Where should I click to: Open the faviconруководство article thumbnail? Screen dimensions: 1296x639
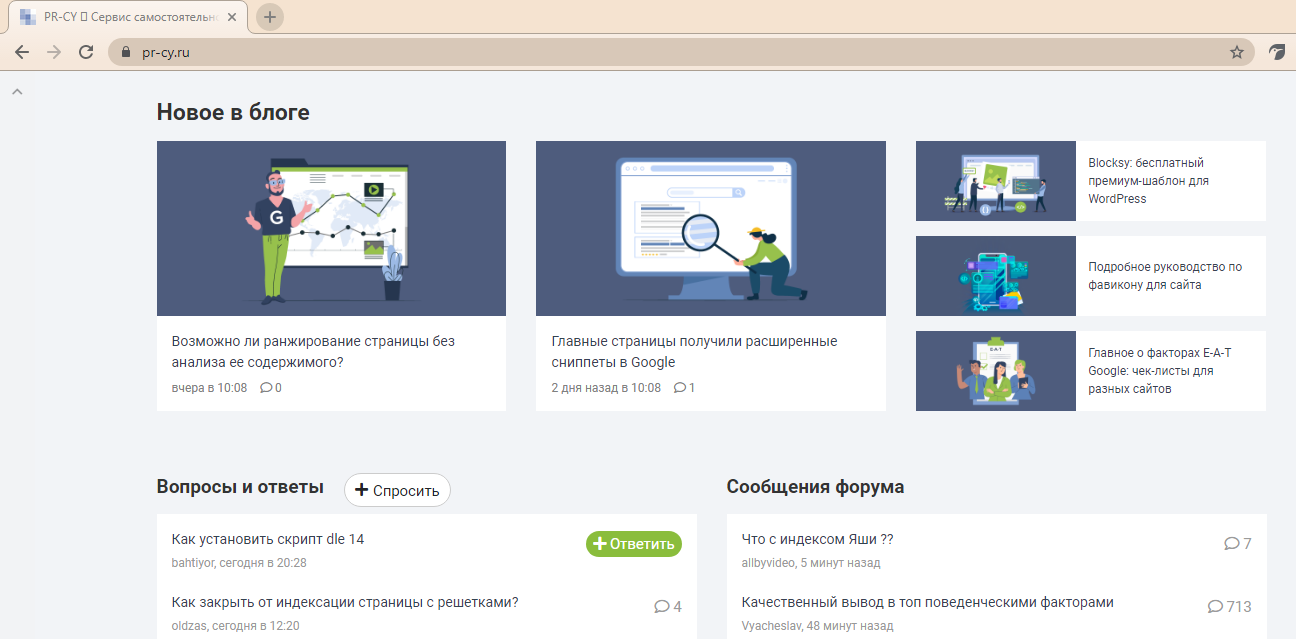coord(995,276)
